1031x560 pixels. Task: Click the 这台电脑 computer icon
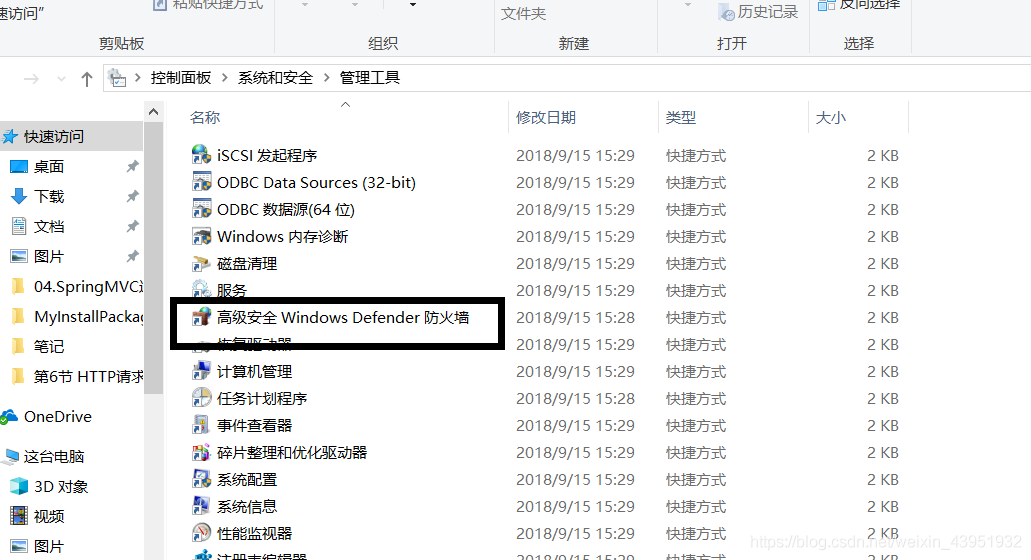pyautogui.click(x=11, y=455)
